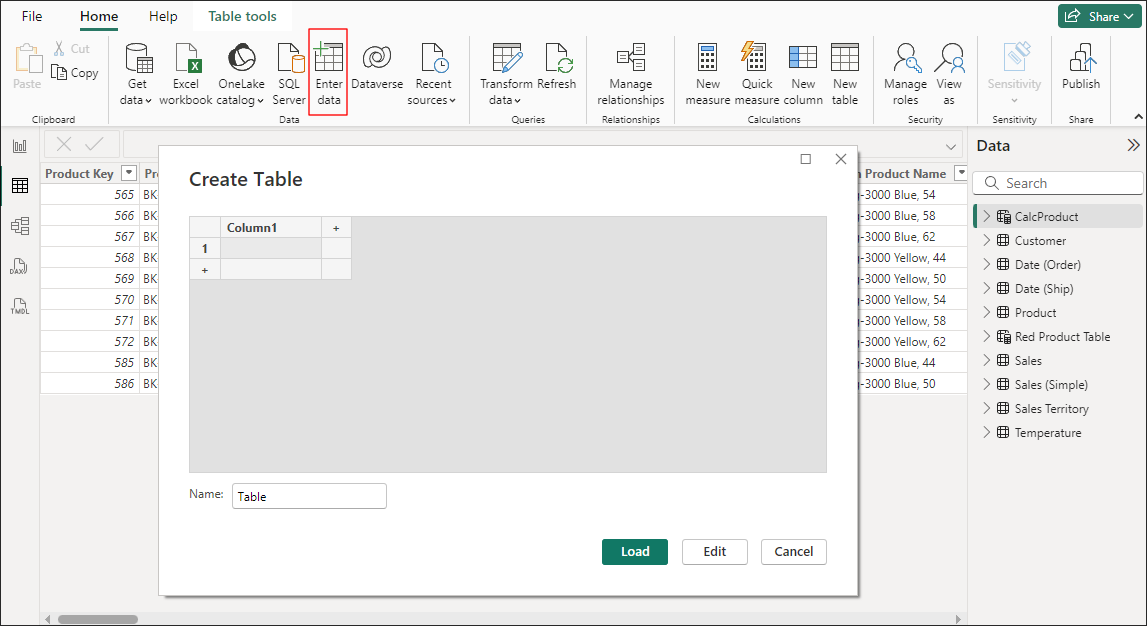Expand the Sales Territory table

986,408
